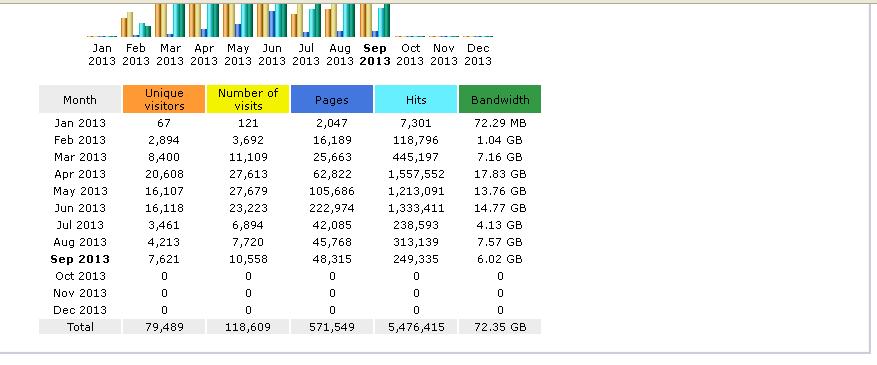Click the Apr 2013 chart bar group
The width and height of the screenshot is (877, 365).
[x=204, y=20]
